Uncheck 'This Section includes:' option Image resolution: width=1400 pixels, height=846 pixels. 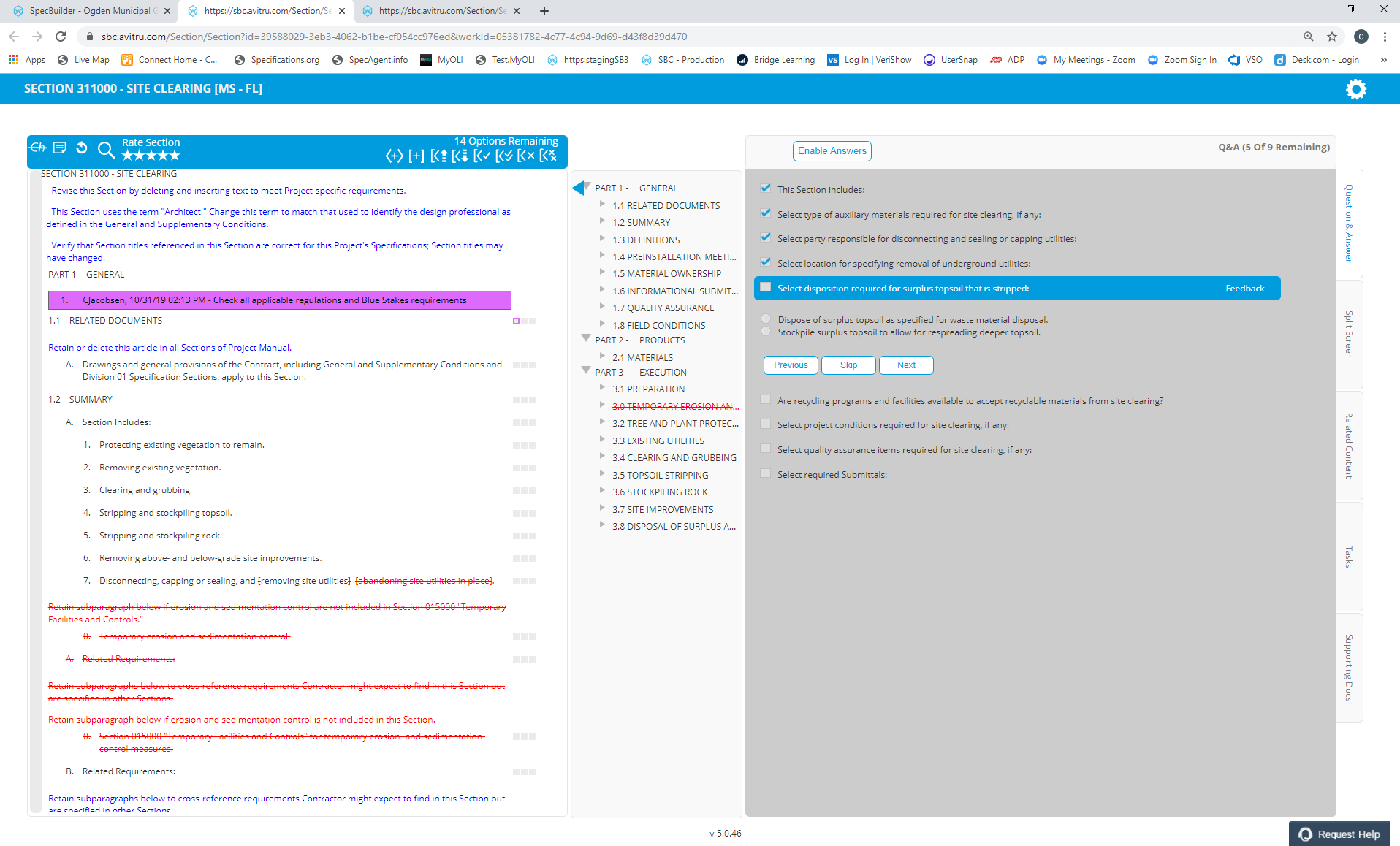click(x=765, y=188)
